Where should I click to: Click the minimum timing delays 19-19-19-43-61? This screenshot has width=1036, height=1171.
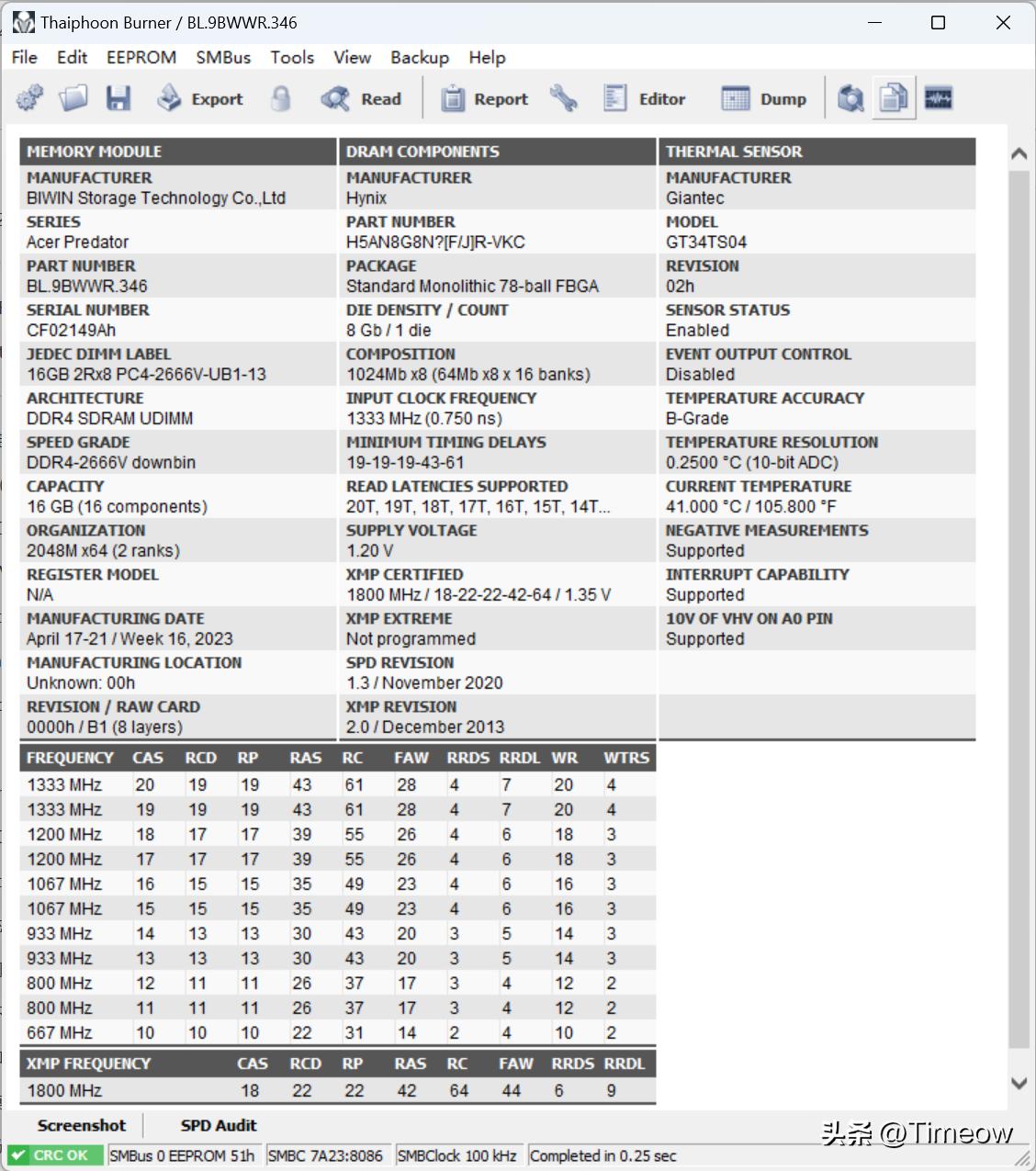[x=405, y=462]
